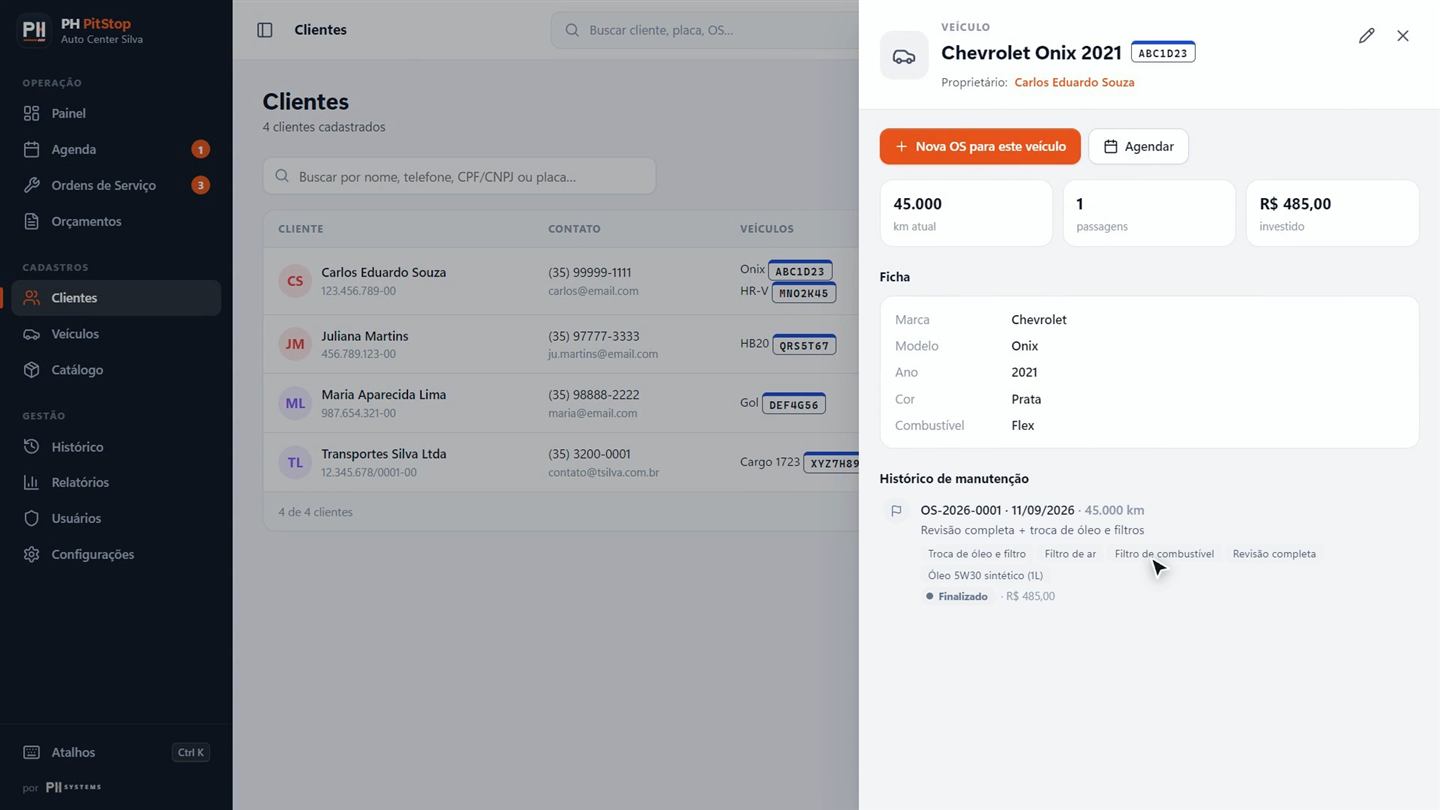Click the ABC1D23 plate badge in client table
The height and width of the screenshot is (810, 1440).
pos(800,271)
